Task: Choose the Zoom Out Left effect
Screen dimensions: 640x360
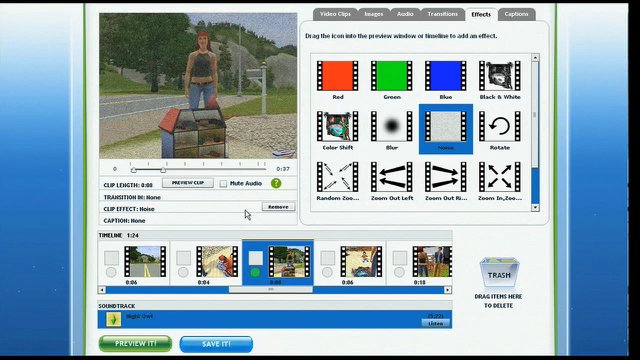Action: click(x=391, y=177)
